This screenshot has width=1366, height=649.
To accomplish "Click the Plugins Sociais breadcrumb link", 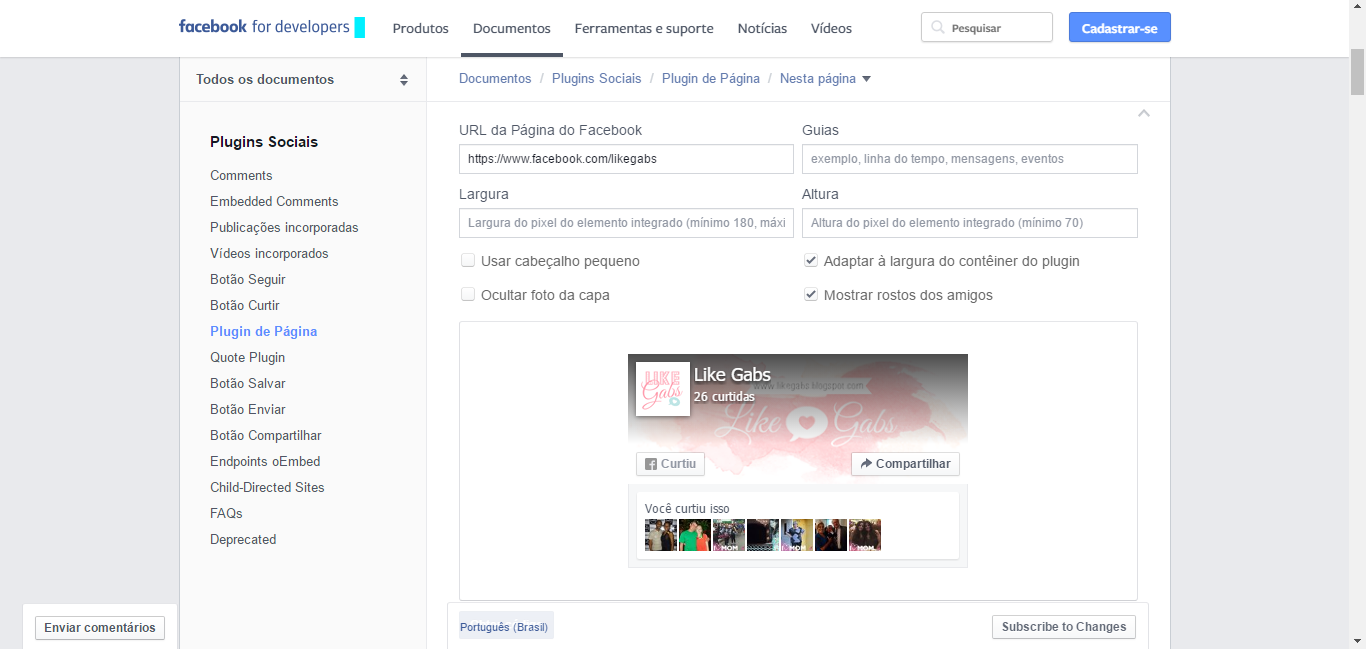I will pyautogui.click(x=597, y=78).
